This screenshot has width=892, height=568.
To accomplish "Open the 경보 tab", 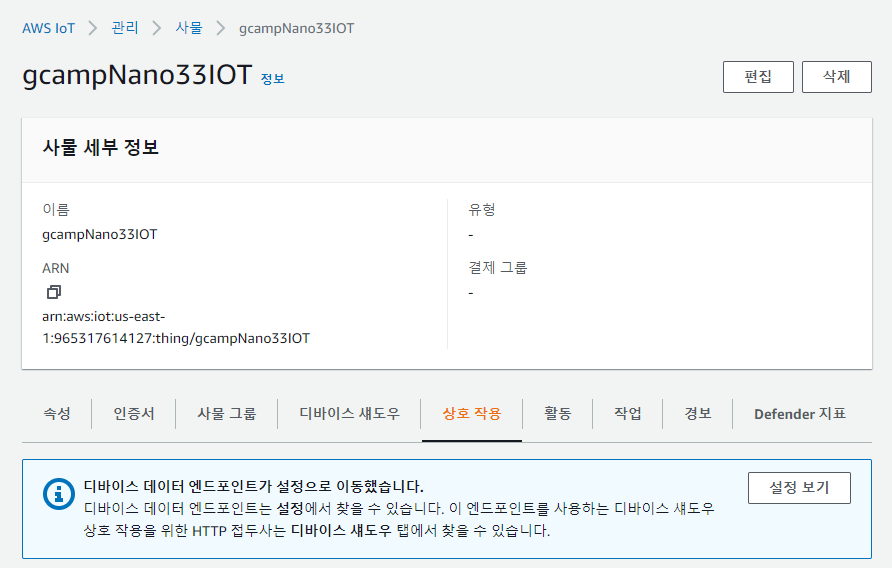I will coord(697,414).
